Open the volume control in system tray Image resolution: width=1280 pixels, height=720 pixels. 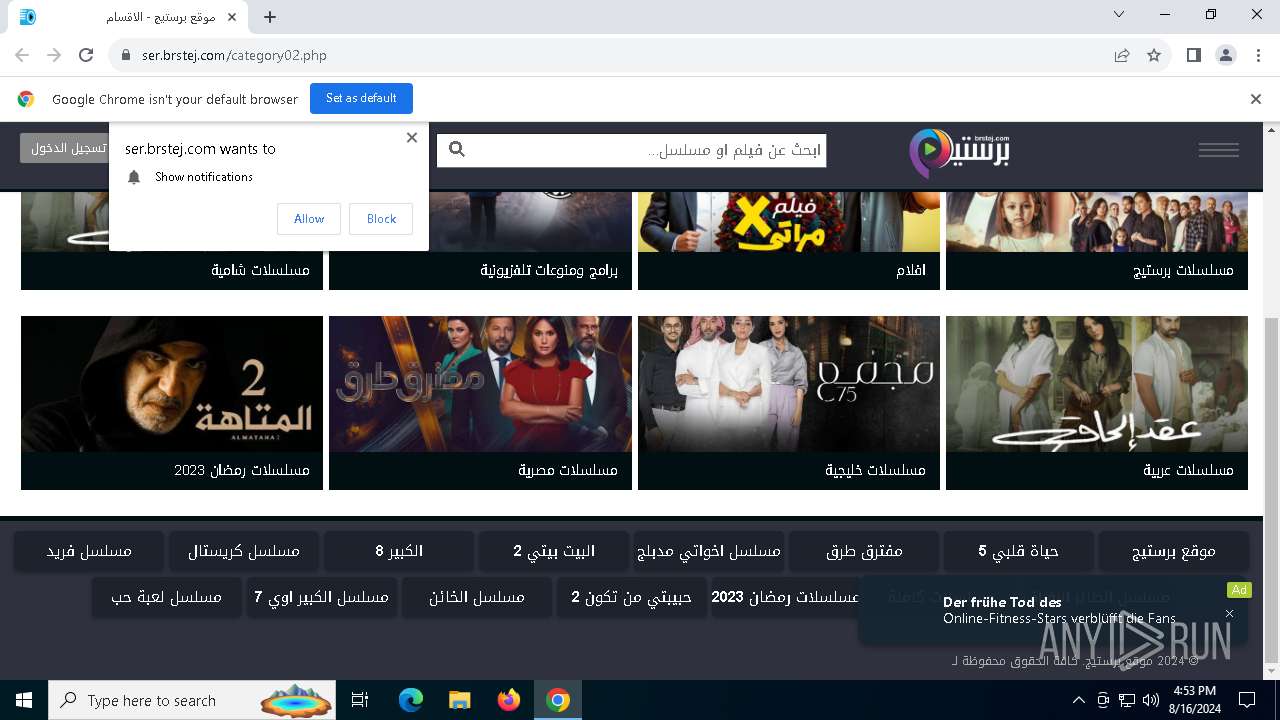click(1151, 700)
